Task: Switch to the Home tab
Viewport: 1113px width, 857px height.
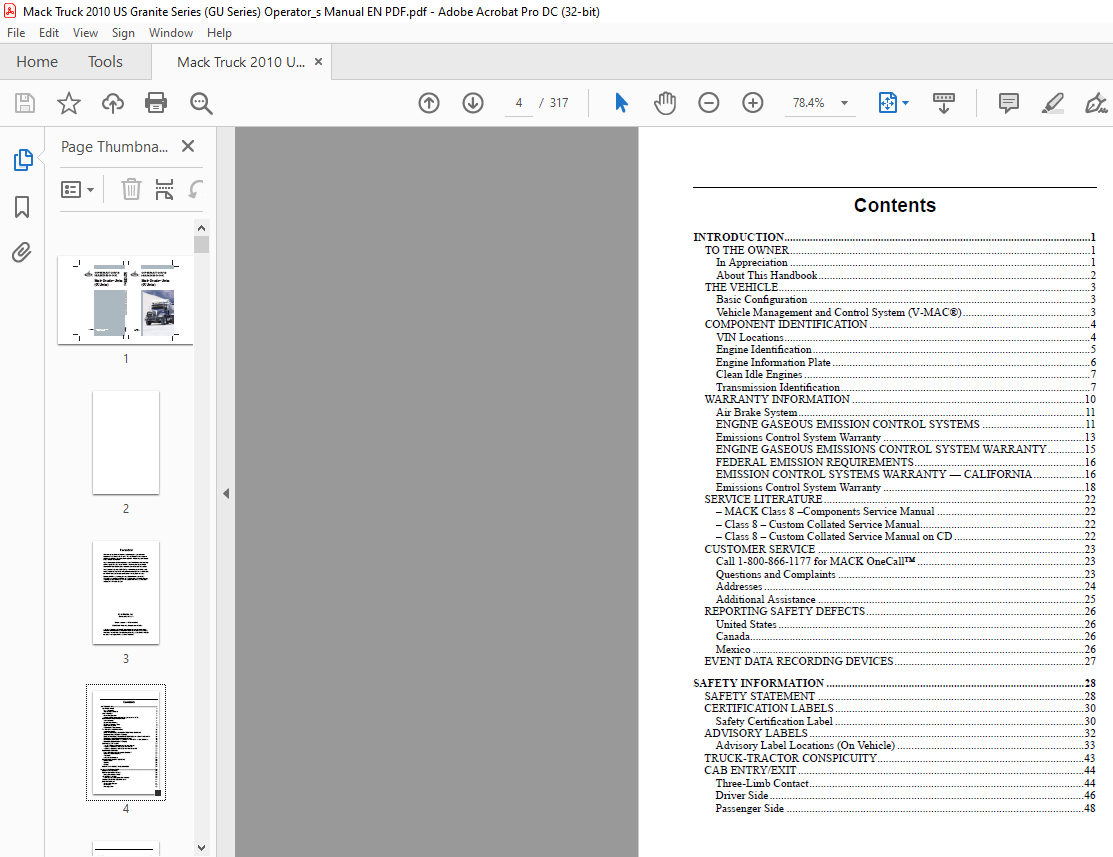Action: 37,62
